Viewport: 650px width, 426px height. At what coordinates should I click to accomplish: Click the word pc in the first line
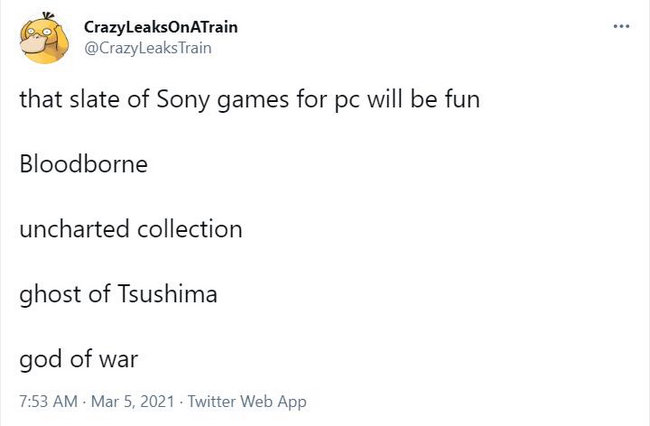tap(347, 102)
